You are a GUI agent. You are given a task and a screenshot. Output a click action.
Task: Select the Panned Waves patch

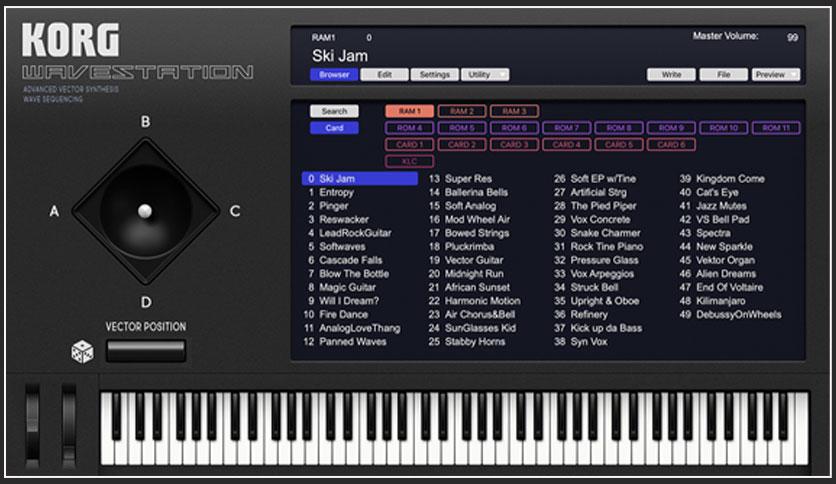coord(352,342)
